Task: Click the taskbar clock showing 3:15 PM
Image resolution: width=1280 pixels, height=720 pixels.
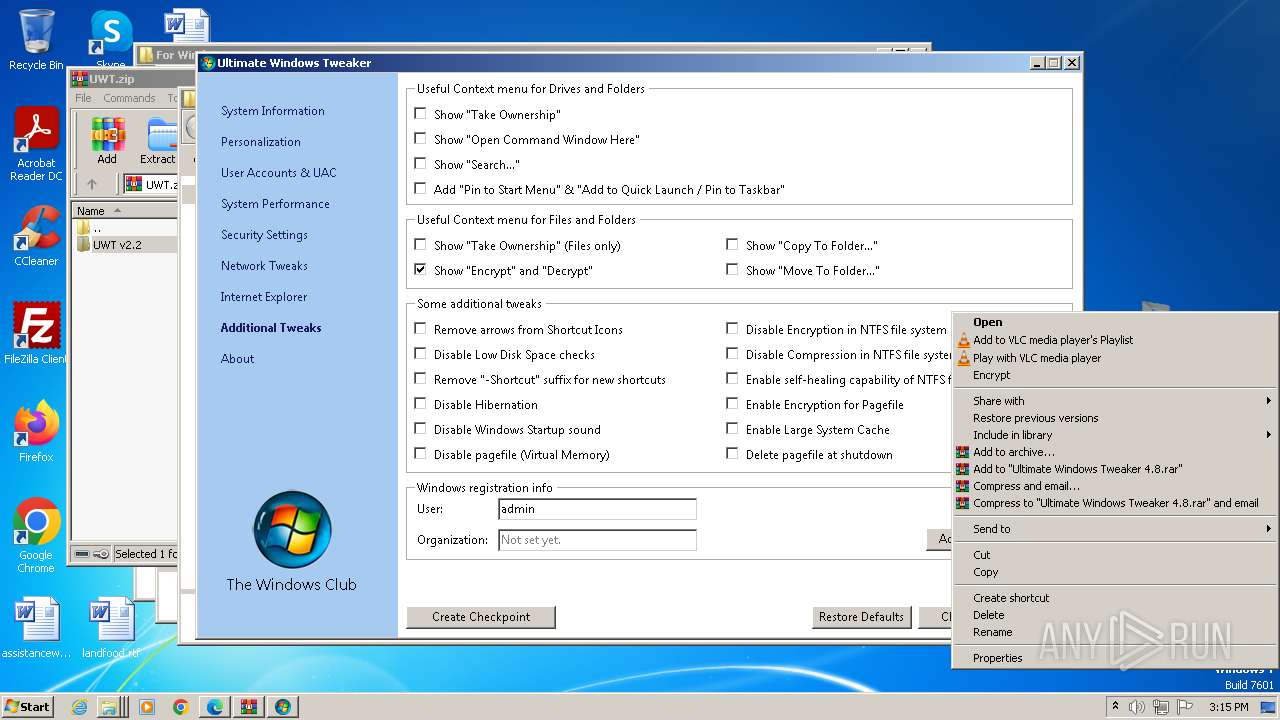Action: pyautogui.click(x=1229, y=707)
